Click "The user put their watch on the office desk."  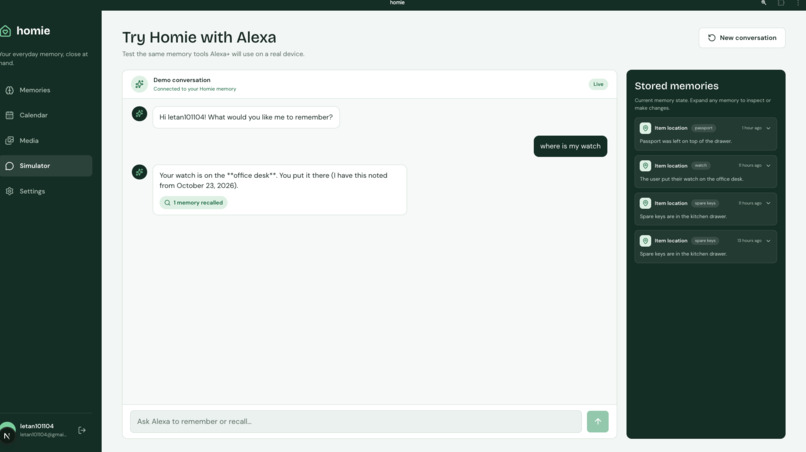click(x=691, y=179)
